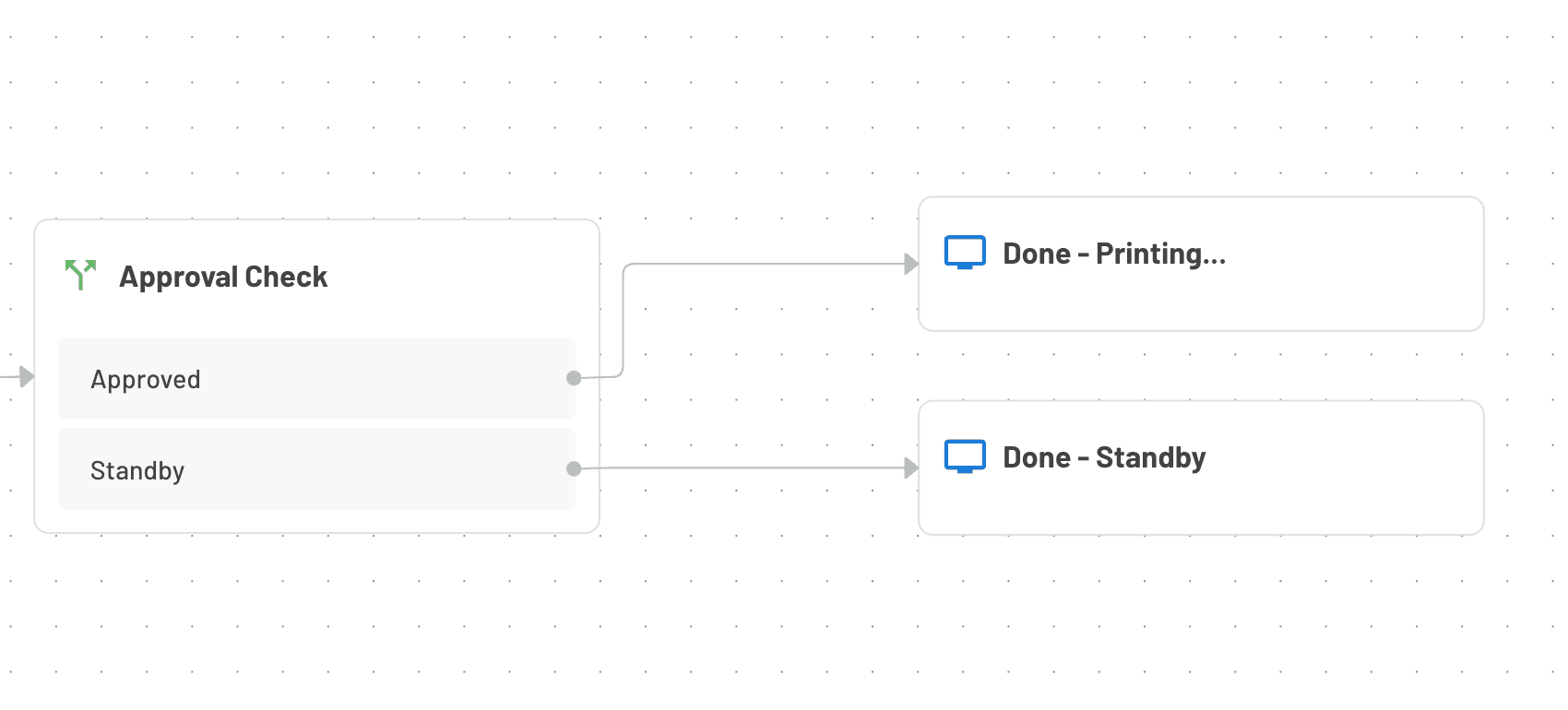Select the Approved branch row
This screenshot has height=710, width=1568.
point(315,378)
